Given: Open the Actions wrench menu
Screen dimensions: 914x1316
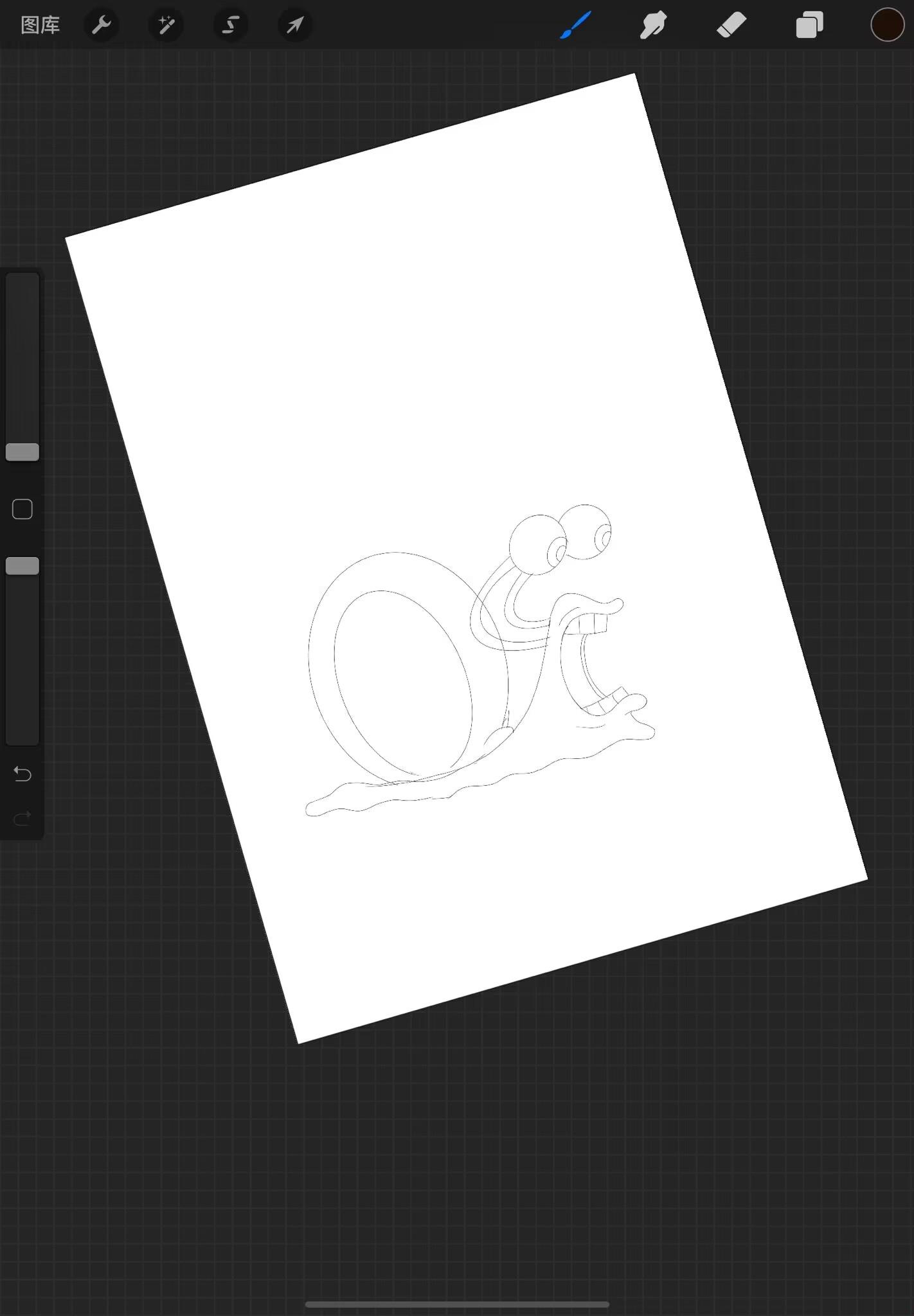Looking at the screenshot, I should (x=102, y=25).
